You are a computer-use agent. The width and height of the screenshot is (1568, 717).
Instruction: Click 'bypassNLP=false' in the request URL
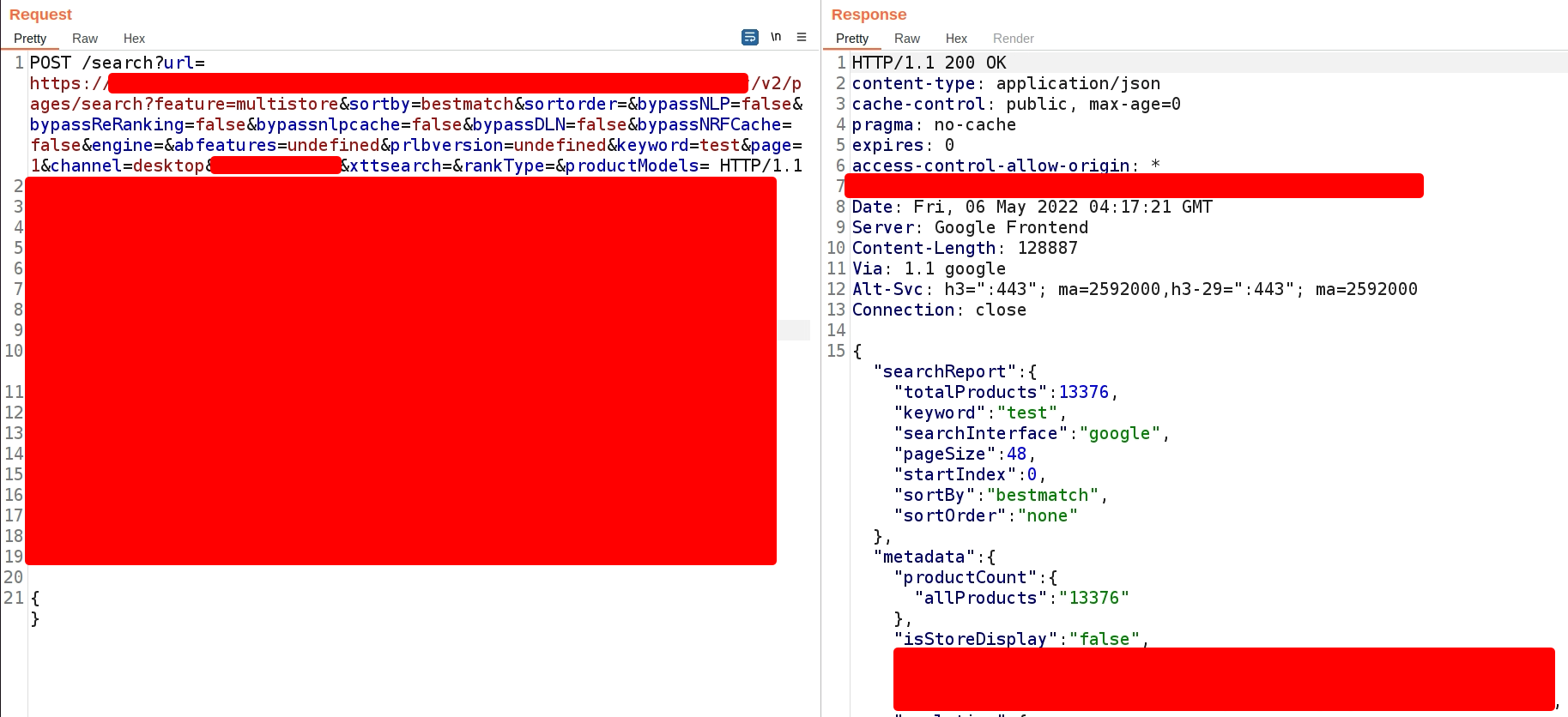point(715,104)
